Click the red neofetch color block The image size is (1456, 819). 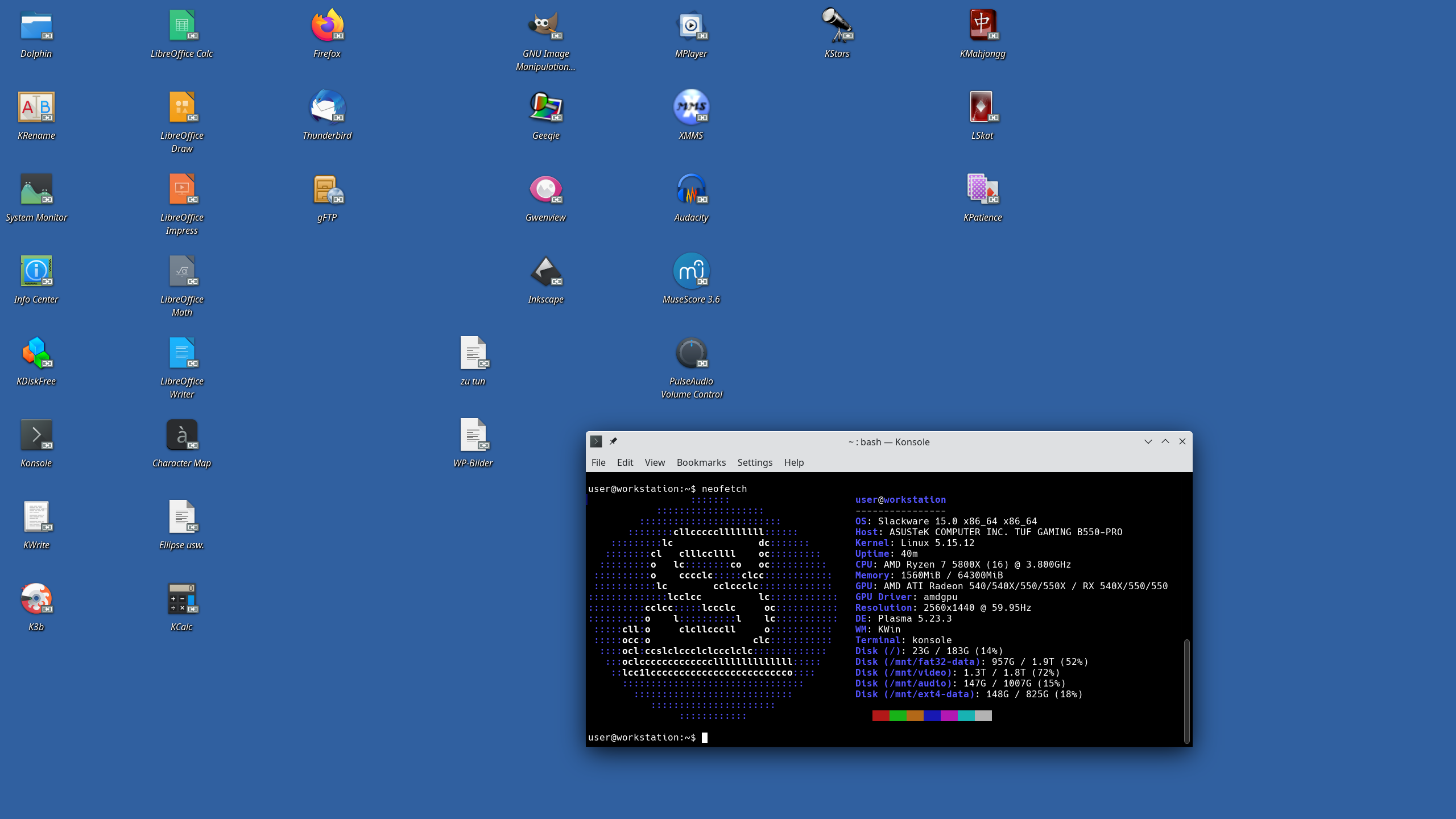click(880, 715)
